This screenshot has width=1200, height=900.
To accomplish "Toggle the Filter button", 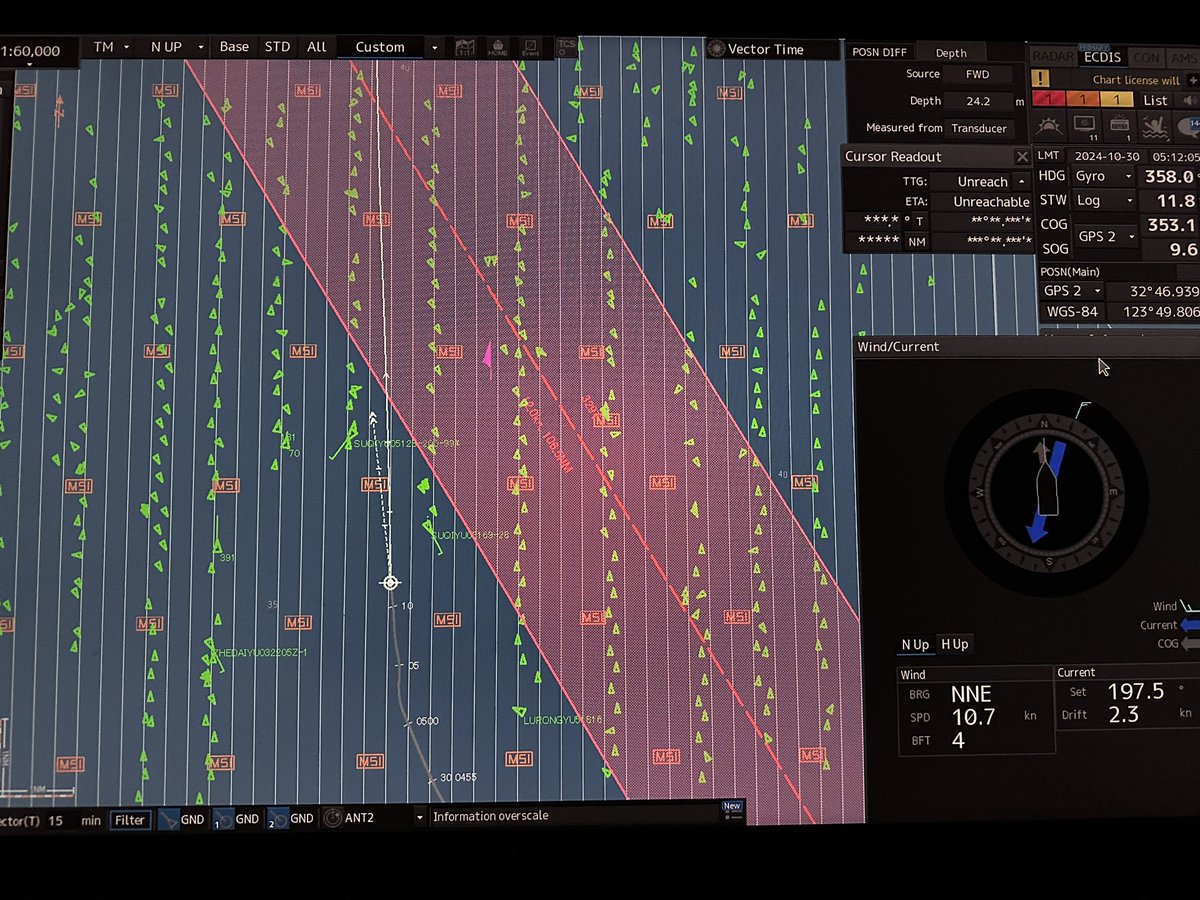I will [130, 819].
